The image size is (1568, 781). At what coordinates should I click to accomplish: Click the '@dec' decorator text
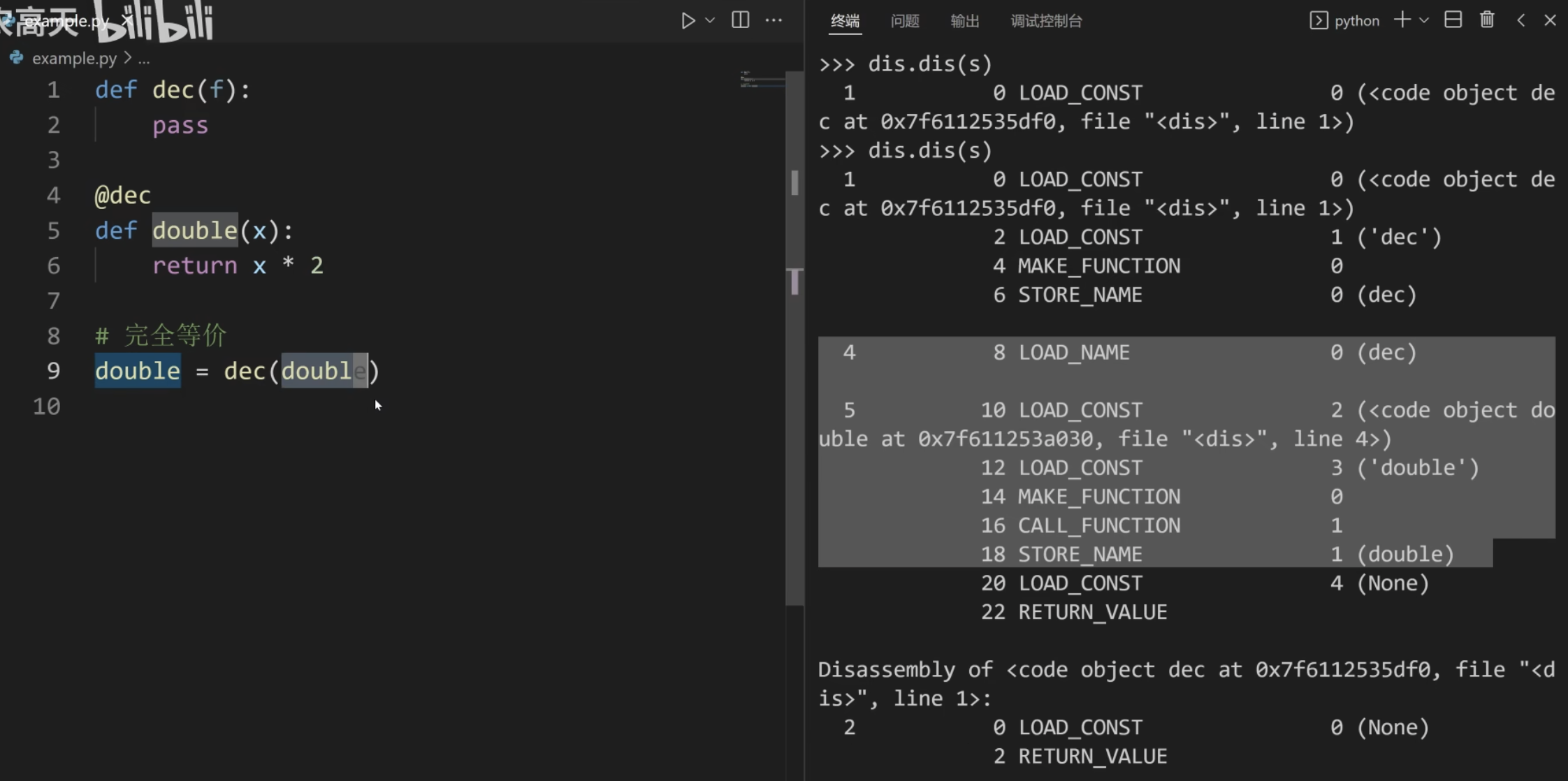123,196
